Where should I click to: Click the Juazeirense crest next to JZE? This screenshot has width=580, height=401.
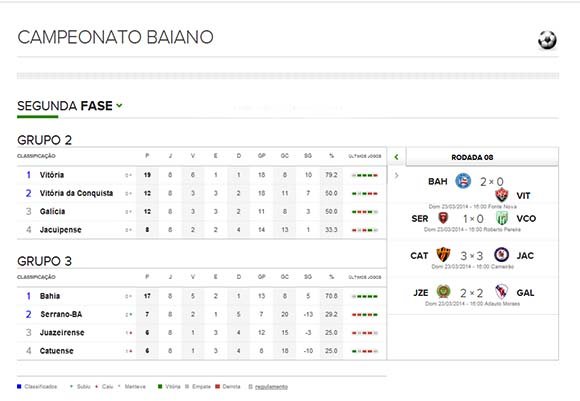pos(443,292)
